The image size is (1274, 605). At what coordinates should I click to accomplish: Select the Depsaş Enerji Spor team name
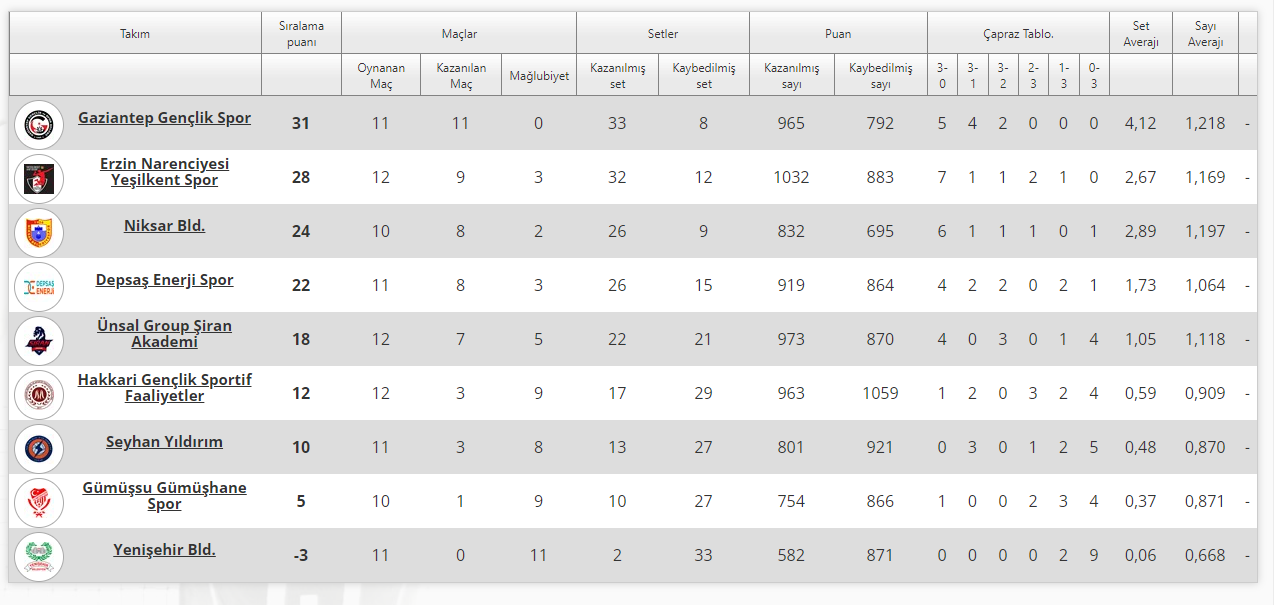pos(164,280)
